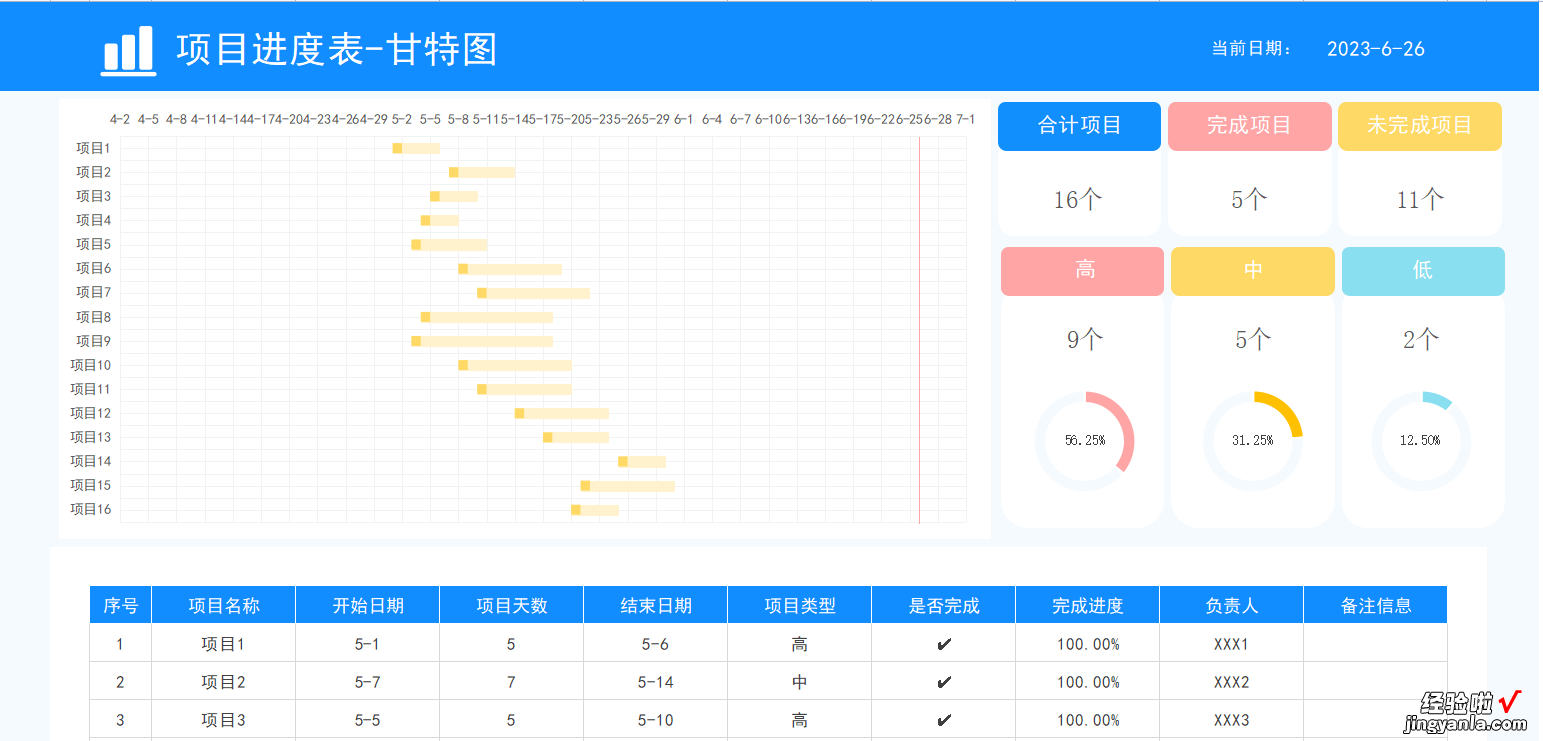Click the 12.50% donut chart
The width and height of the screenshot is (1543, 741).
[1421, 441]
